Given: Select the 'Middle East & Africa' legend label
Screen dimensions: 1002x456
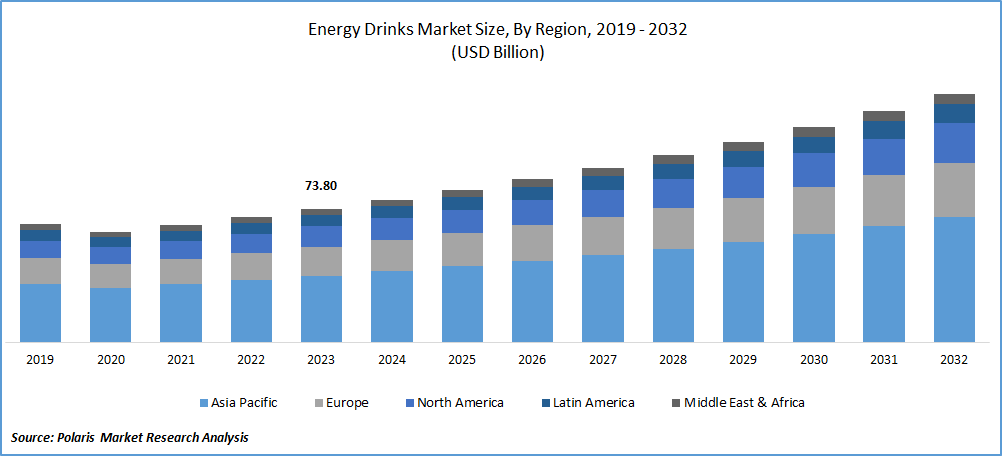Looking at the screenshot, I should tap(744, 403).
